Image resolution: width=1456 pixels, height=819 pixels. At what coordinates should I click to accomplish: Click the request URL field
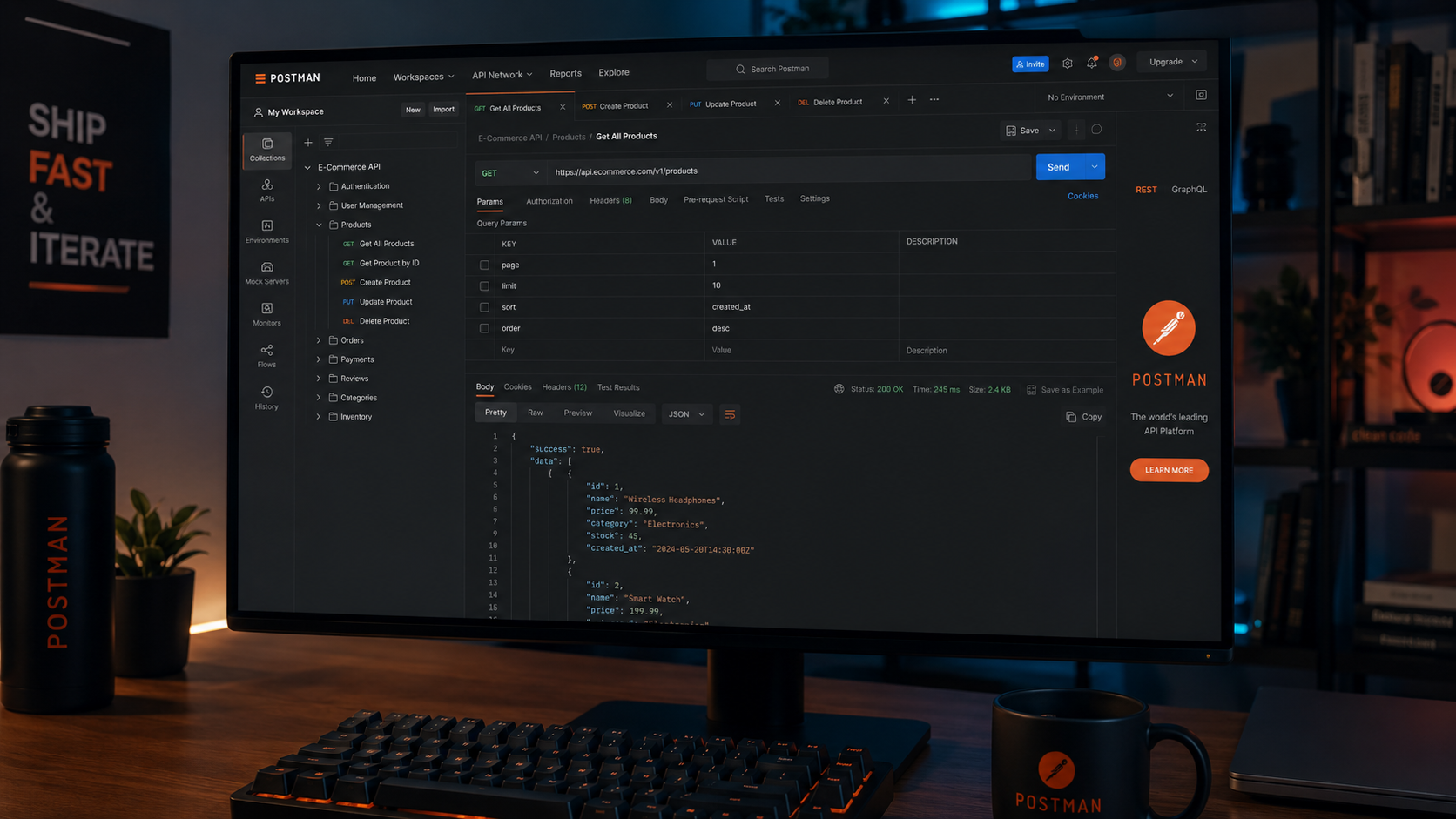pos(790,171)
